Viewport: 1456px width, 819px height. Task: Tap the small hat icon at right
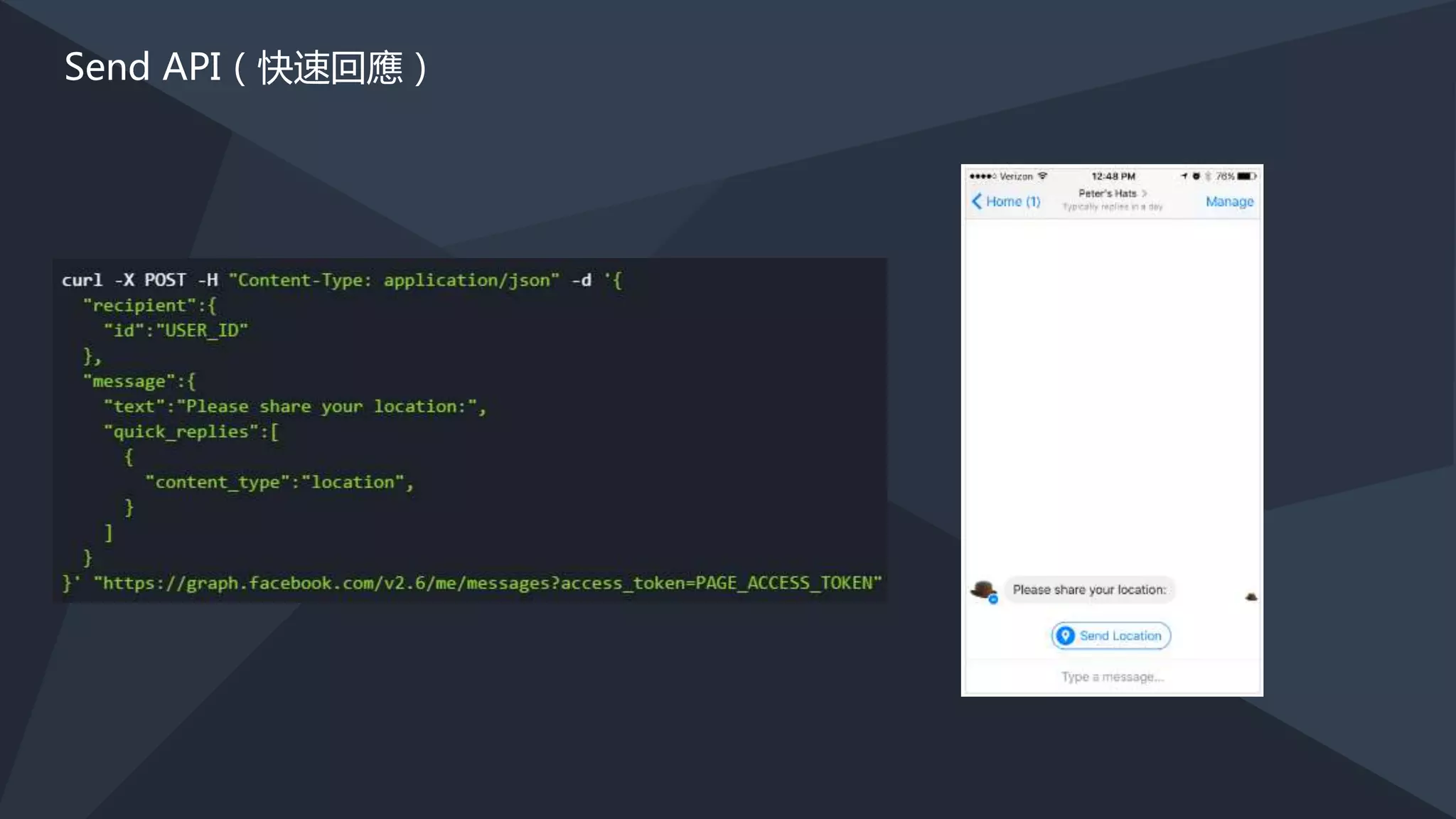click(1251, 596)
